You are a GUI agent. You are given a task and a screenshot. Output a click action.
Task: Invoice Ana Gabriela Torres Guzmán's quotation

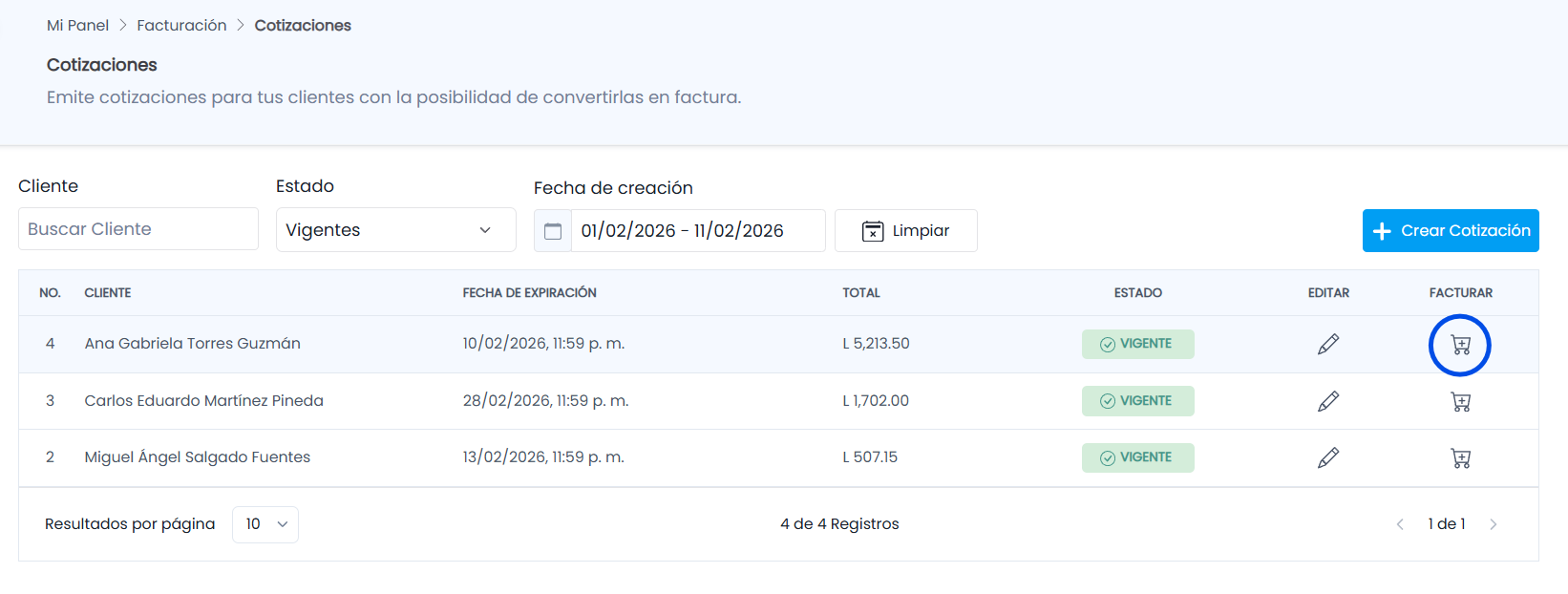pyautogui.click(x=1460, y=345)
